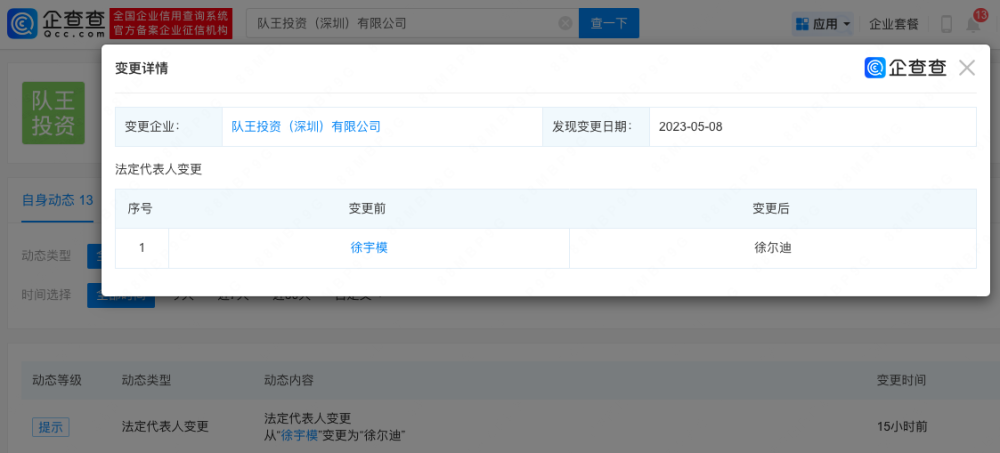Click the 查一下 search button

tap(608, 24)
